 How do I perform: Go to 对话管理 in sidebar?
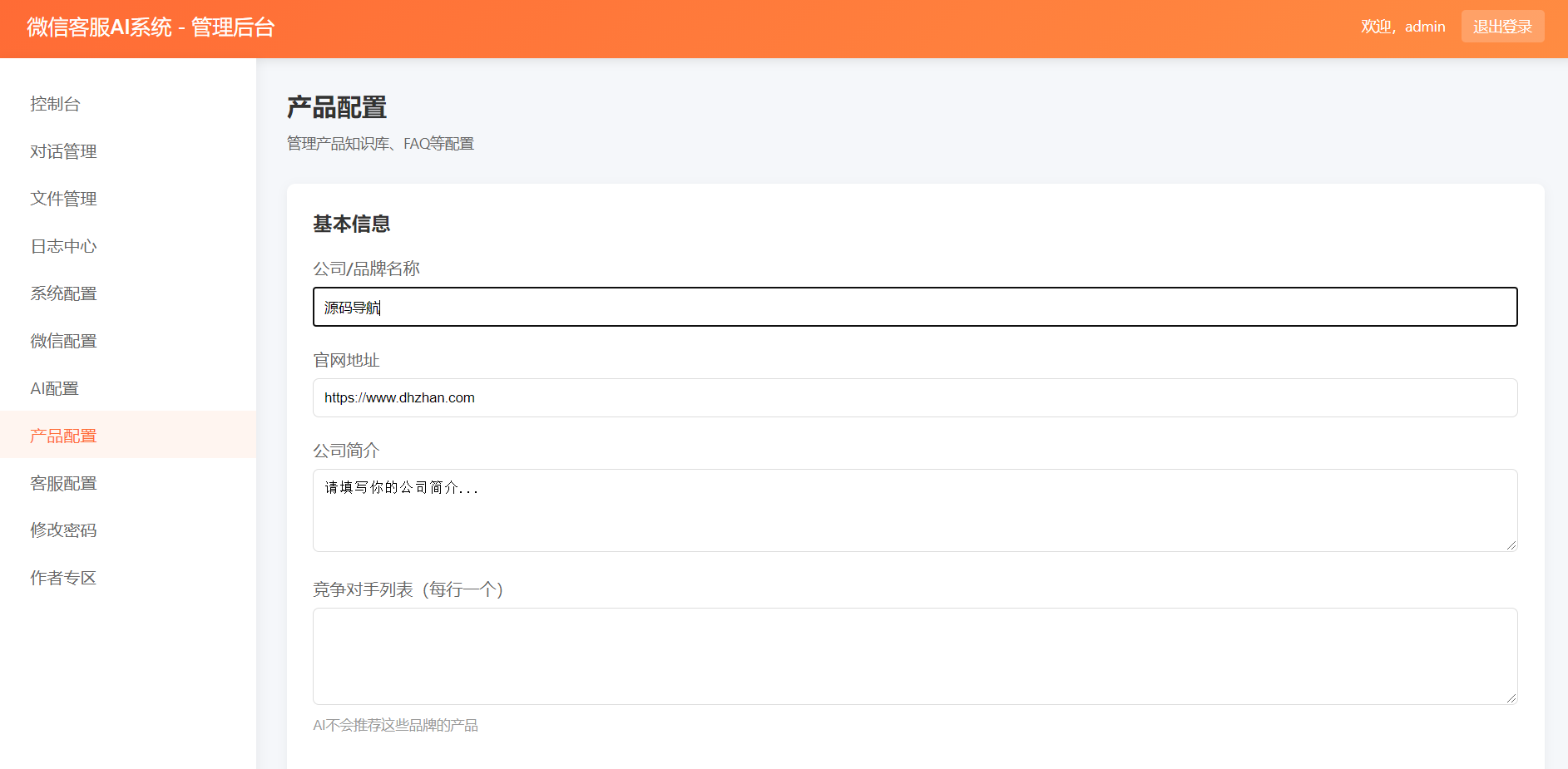pos(63,151)
